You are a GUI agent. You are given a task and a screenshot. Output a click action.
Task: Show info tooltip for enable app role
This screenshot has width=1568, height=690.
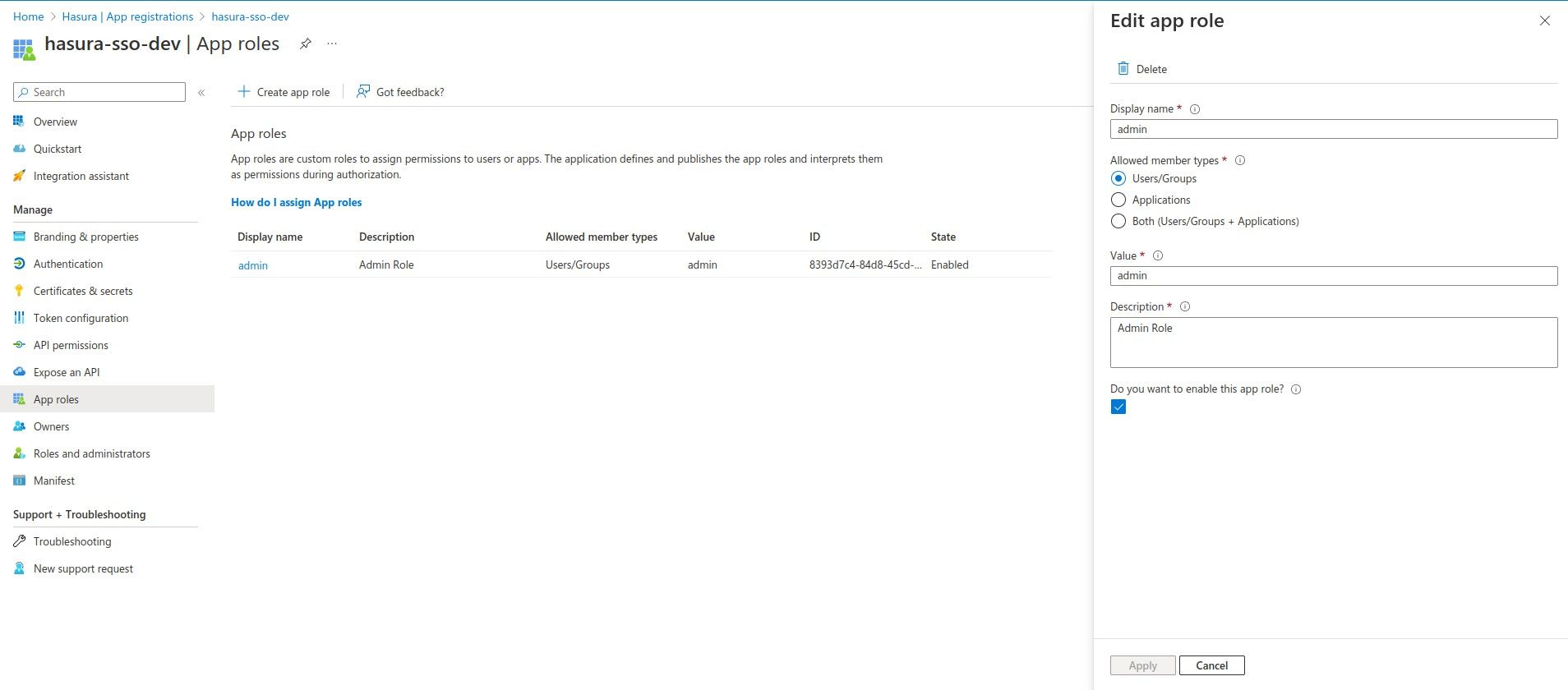(1296, 389)
